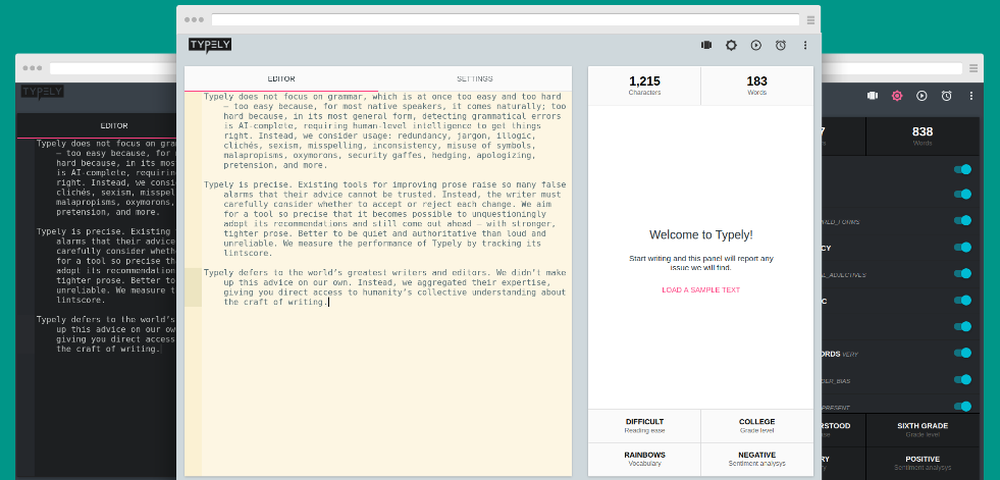Click LOAD A SAMPLE TEXT link
Image resolution: width=1000 pixels, height=480 pixels.
point(700,290)
